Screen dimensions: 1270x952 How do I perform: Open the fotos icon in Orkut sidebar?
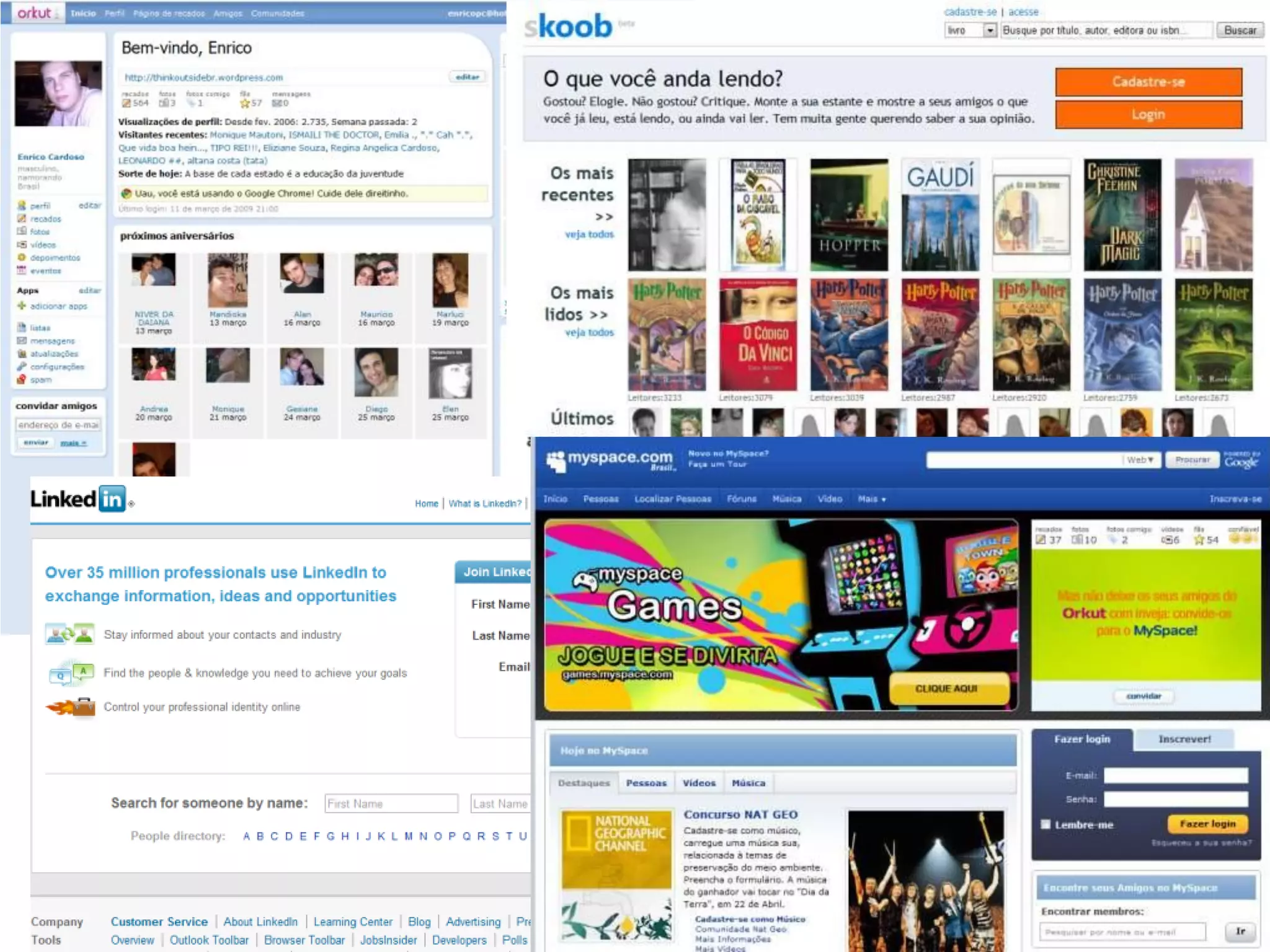click(x=22, y=231)
